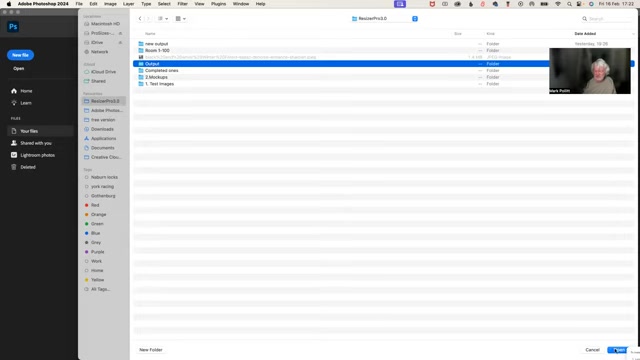Open the ResizerPro3.0 location popup
Viewport: 640px width, 360px height.
[384, 18]
